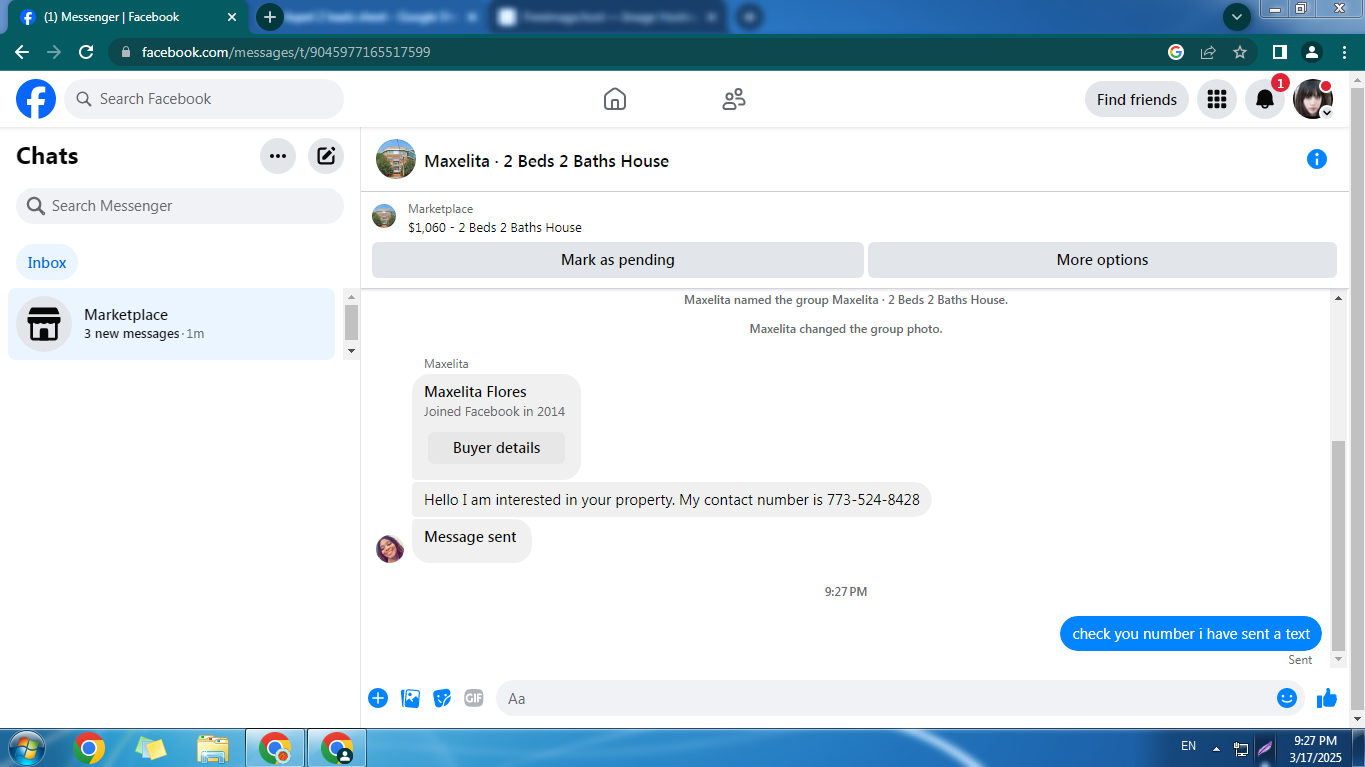Click the Search Messenger field
Image resolution: width=1365 pixels, height=767 pixels.
180,206
